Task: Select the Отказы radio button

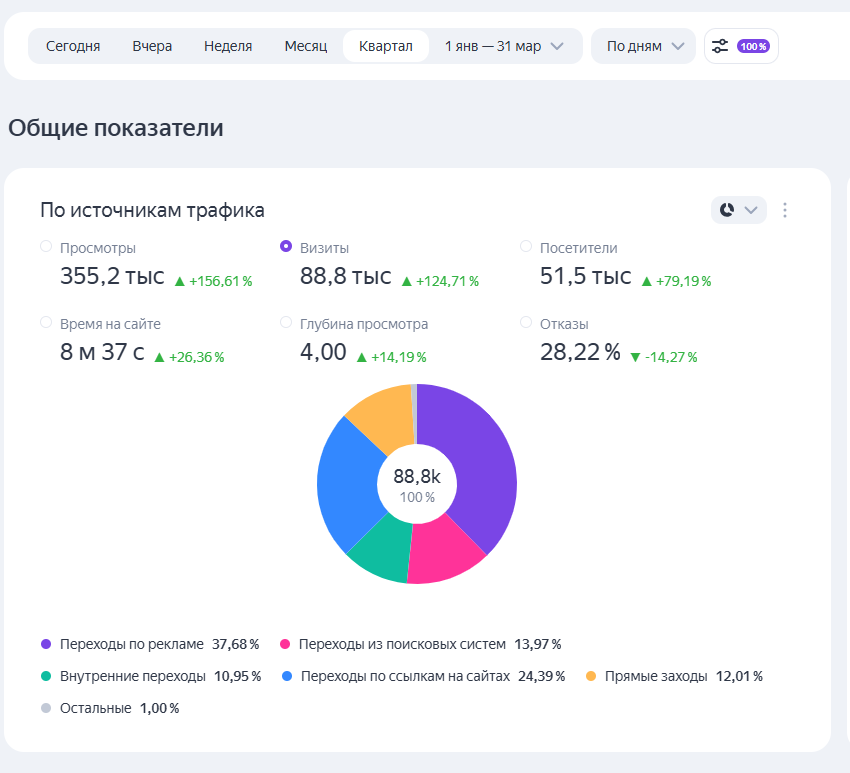Action: pos(526,323)
